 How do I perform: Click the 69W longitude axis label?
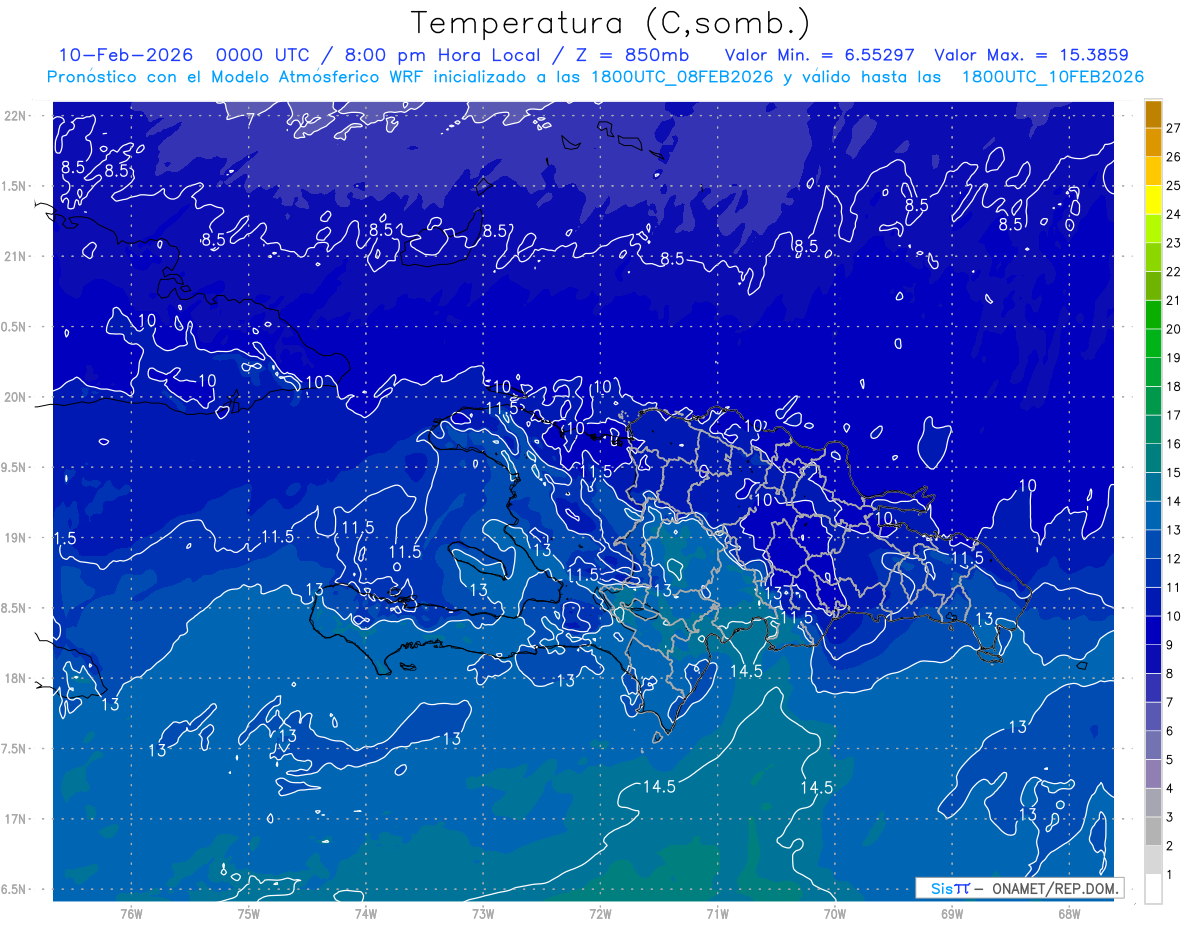(x=952, y=914)
